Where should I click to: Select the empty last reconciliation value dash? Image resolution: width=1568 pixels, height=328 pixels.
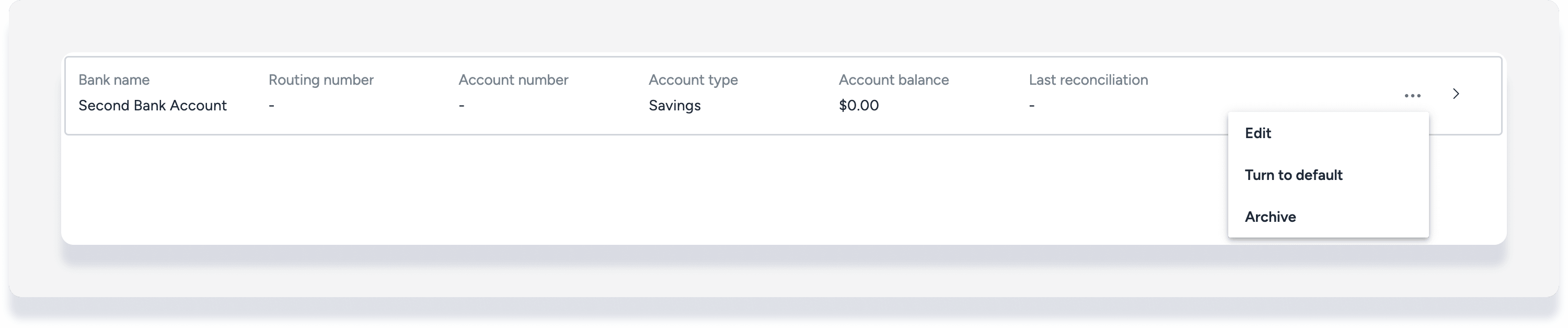[1032, 106]
